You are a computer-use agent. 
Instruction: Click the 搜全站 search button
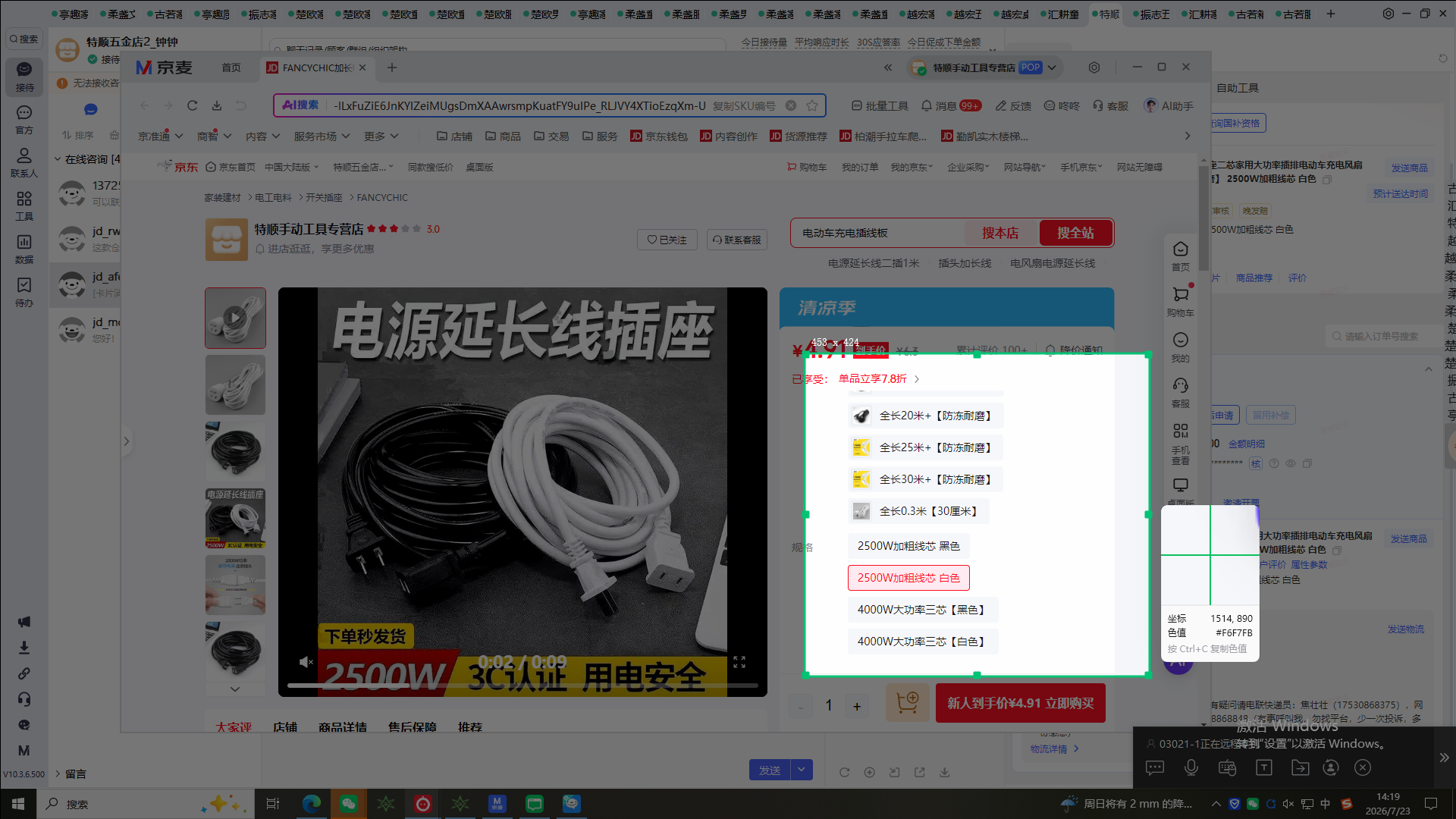tap(1075, 233)
